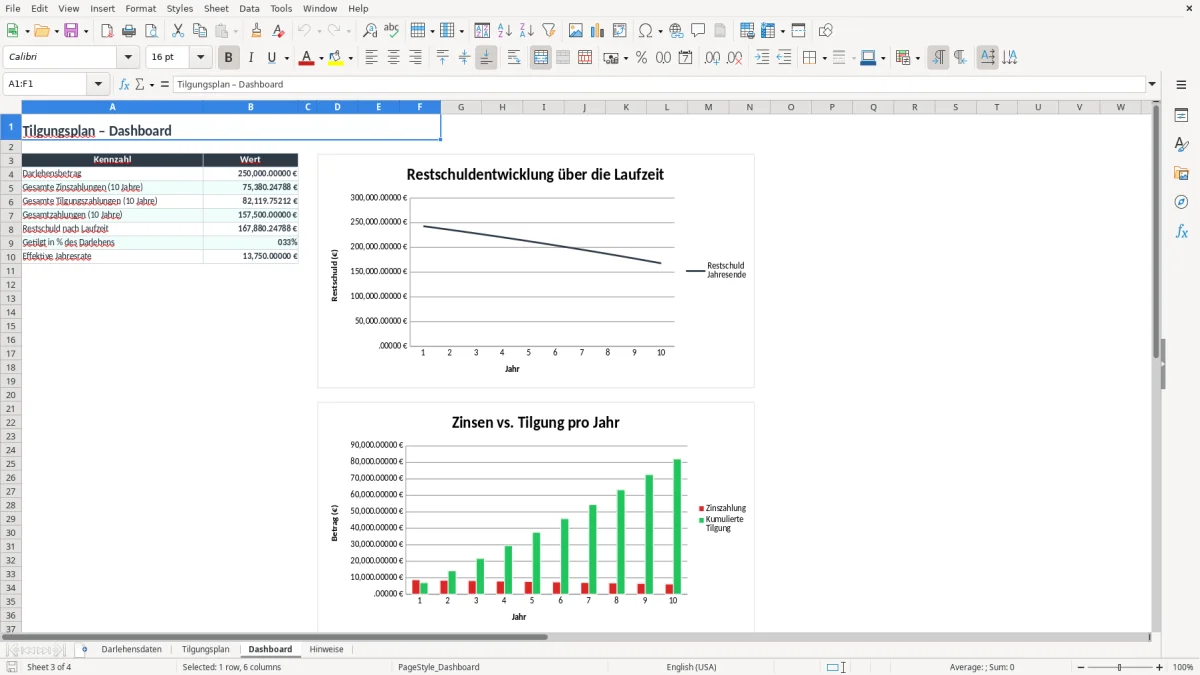This screenshot has width=1200, height=675.
Task: Toggle Wrap Text
Action: tap(514, 58)
